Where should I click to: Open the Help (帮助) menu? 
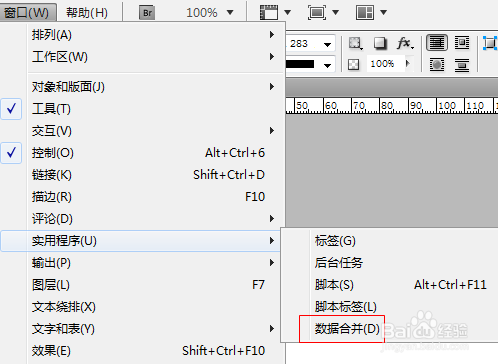click(x=87, y=13)
